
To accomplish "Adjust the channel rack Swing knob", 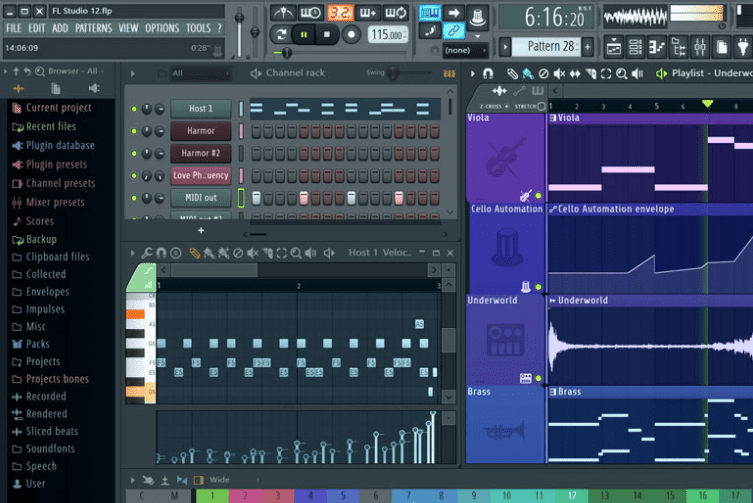I will 393,73.
